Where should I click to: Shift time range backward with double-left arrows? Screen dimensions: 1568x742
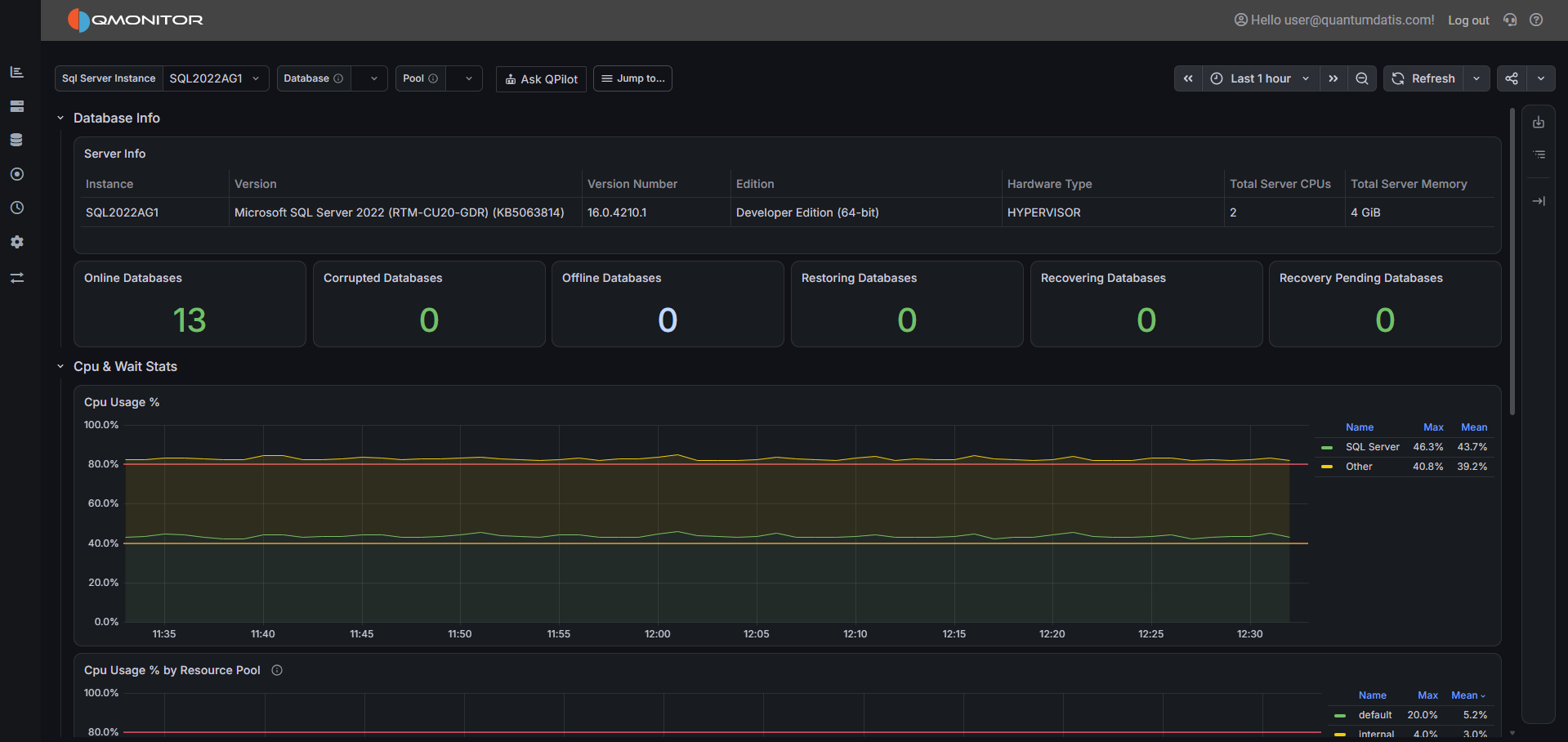tap(1188, 78)
